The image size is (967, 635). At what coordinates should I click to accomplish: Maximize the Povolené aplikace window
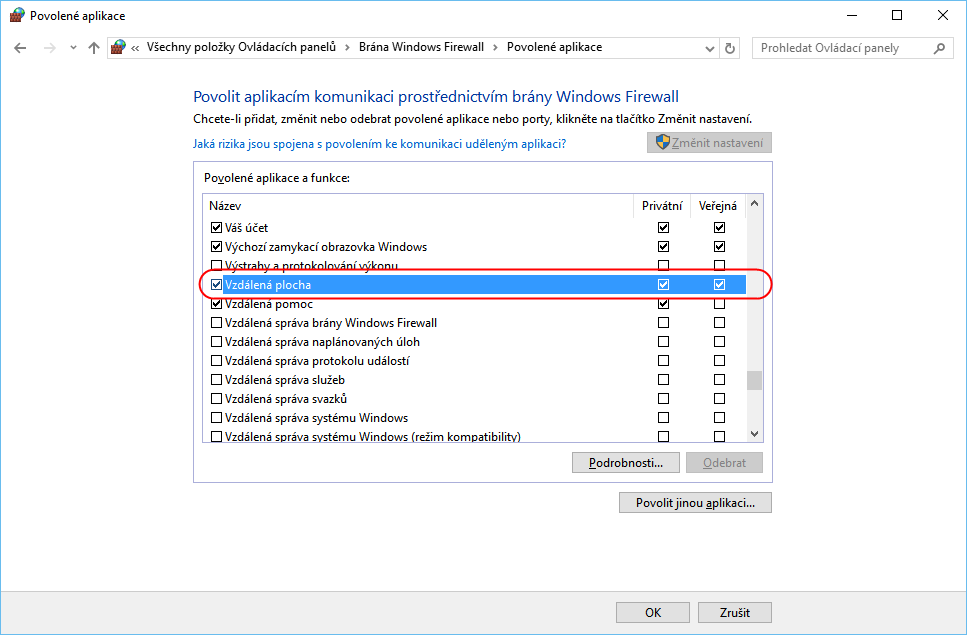pos(897,15)
